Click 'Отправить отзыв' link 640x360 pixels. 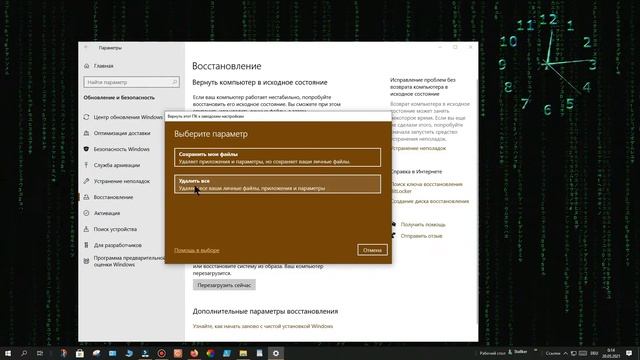421,236
